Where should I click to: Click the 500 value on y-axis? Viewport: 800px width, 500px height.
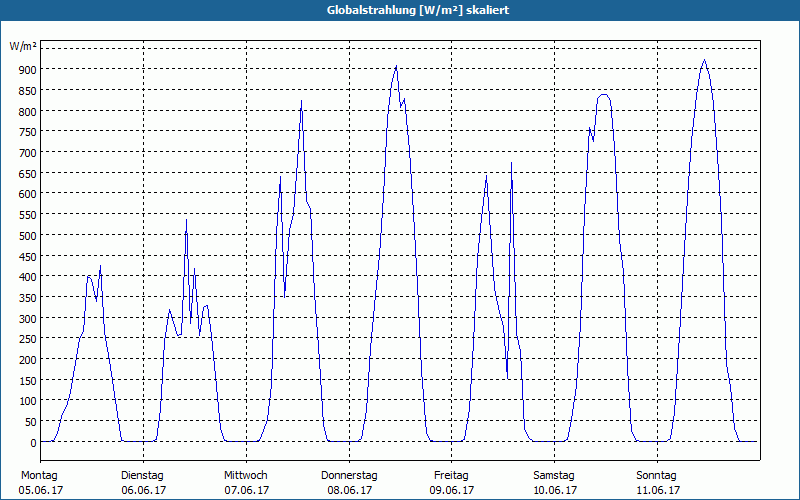(28, 236)
